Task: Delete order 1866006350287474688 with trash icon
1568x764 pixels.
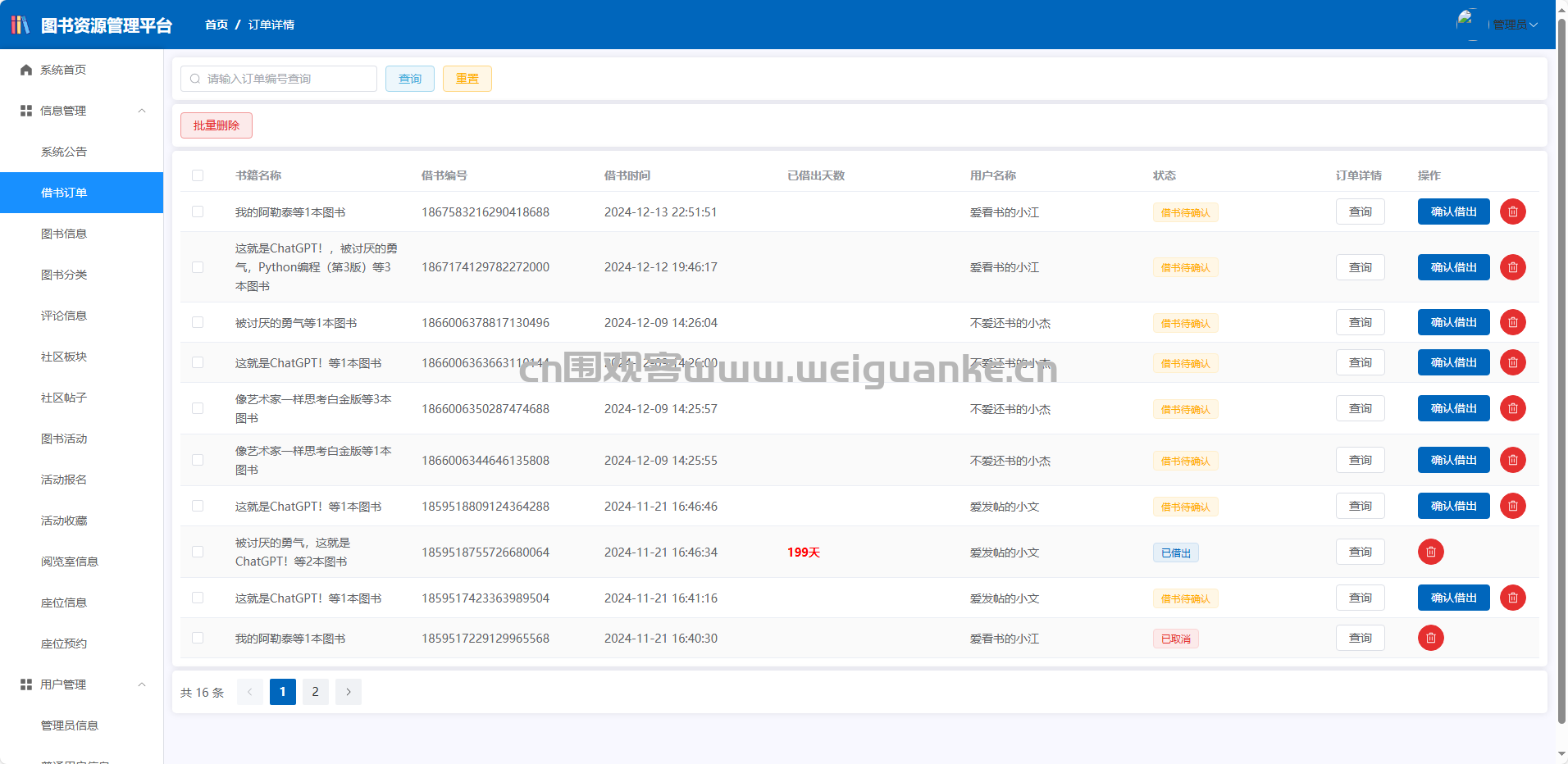Action: (x=1513, y=408)
